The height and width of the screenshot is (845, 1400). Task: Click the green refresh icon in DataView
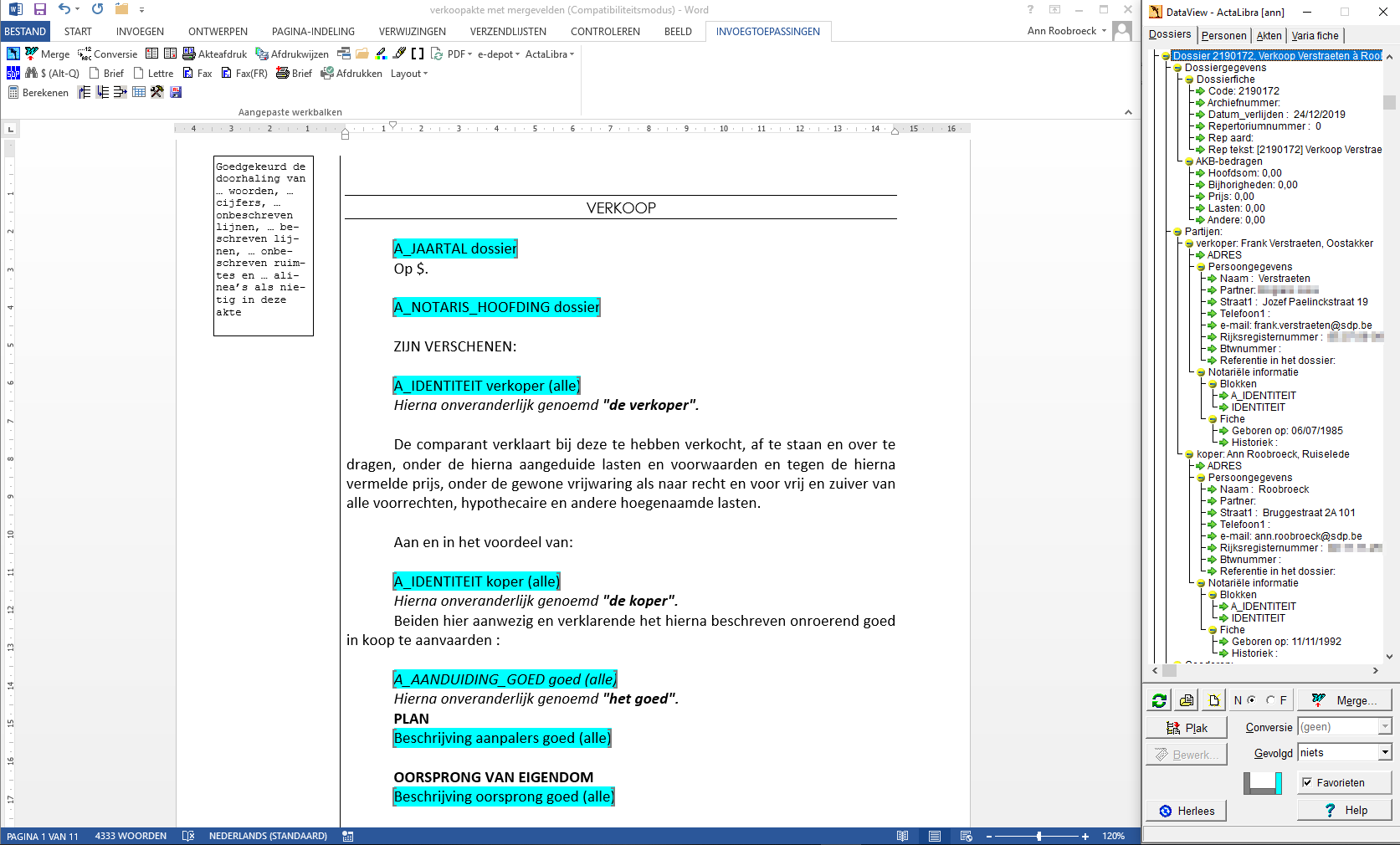[x=1159, y=700]
